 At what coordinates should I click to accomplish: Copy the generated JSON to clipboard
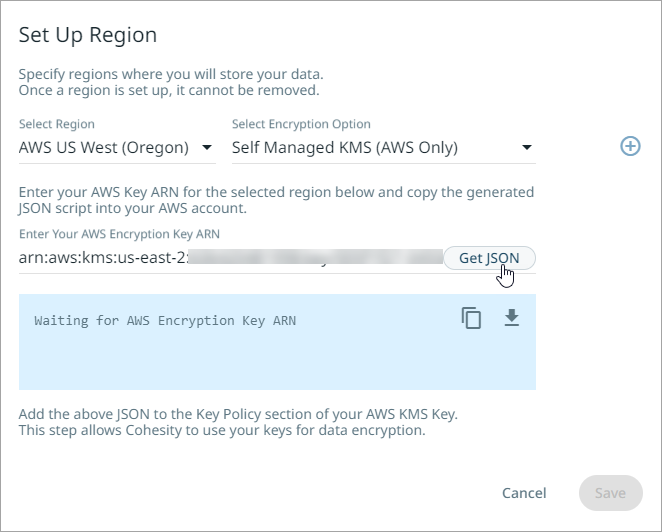point(471,319)
